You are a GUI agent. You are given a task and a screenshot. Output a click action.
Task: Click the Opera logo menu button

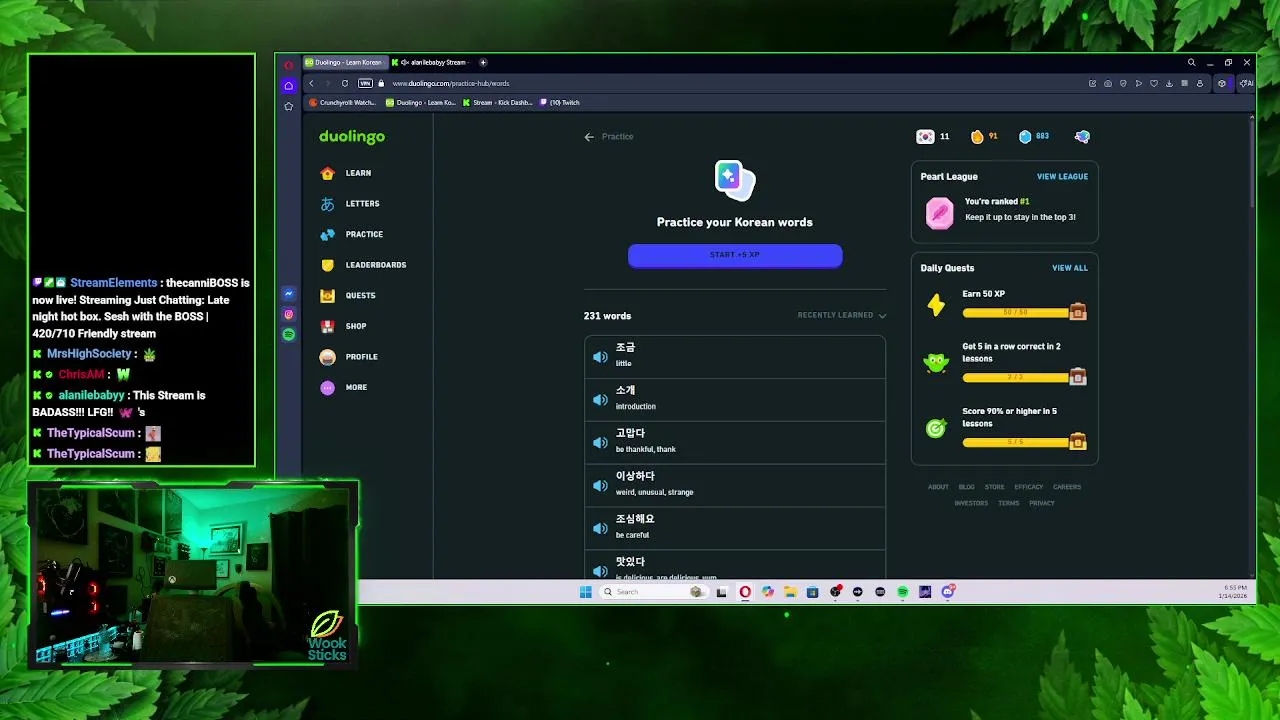pyautogui.click(x=289, y=65)
